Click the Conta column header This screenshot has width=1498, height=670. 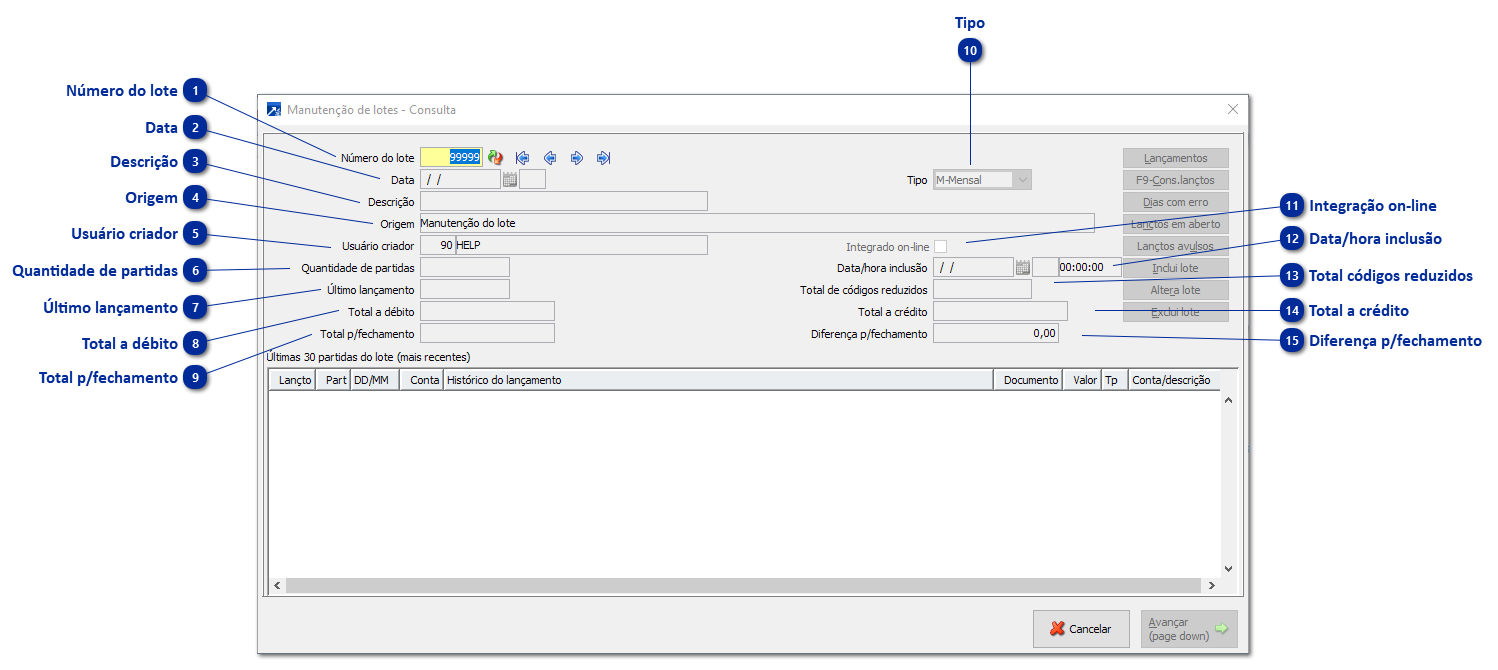(x=421, y=380)
